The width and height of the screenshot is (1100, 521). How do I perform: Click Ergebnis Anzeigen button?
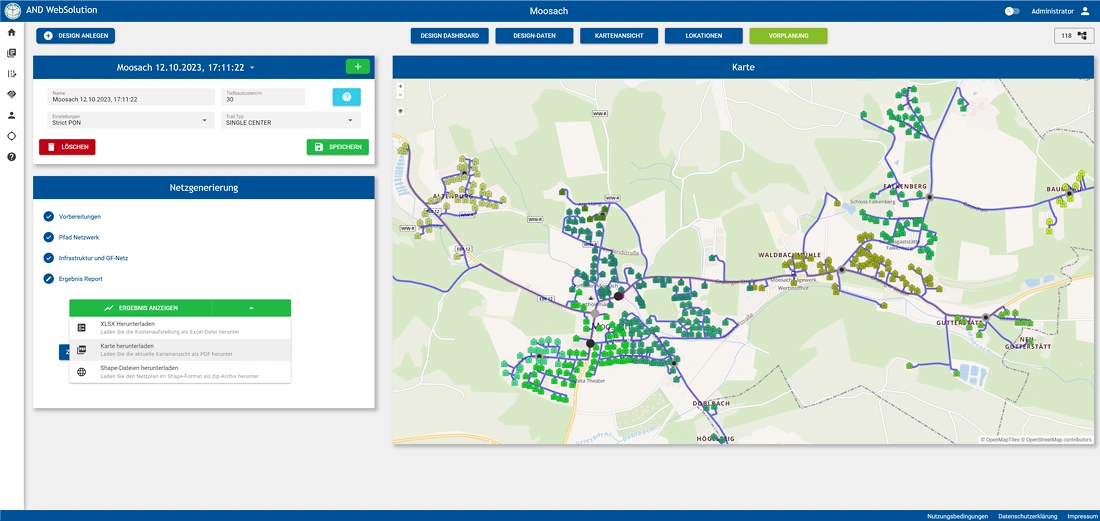140,308
